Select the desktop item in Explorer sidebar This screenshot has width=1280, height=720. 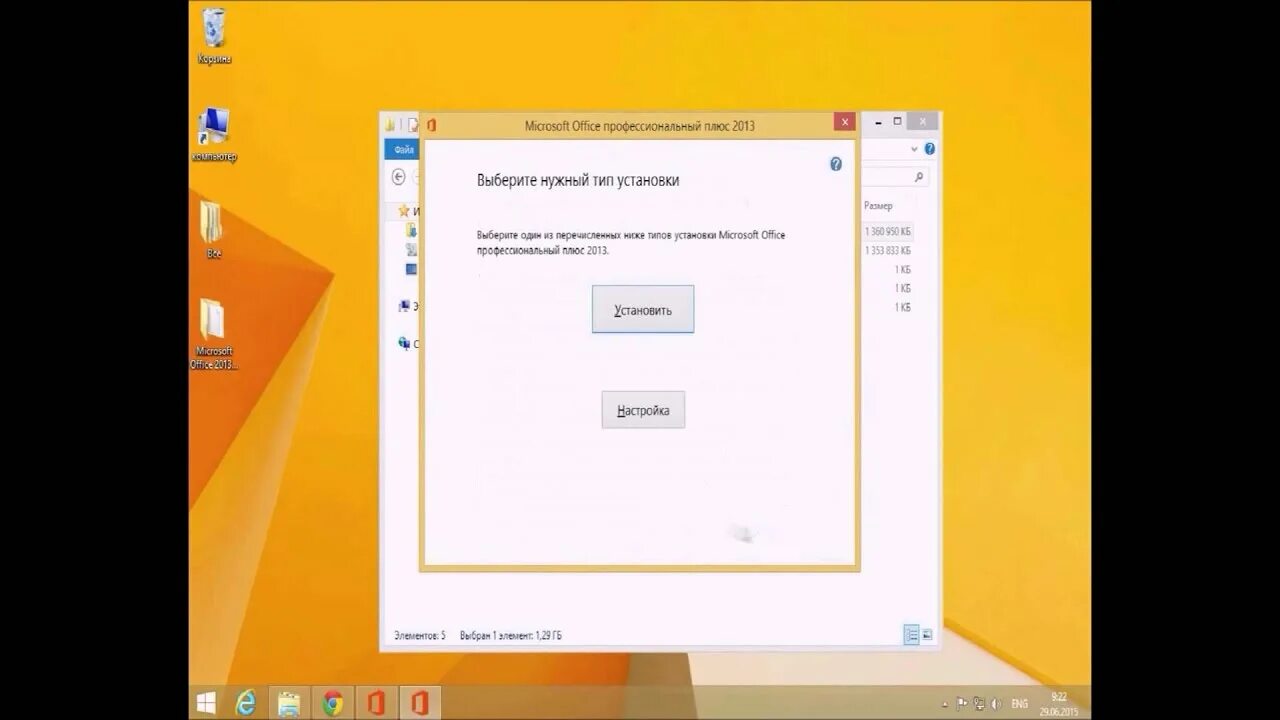(411, 269)
